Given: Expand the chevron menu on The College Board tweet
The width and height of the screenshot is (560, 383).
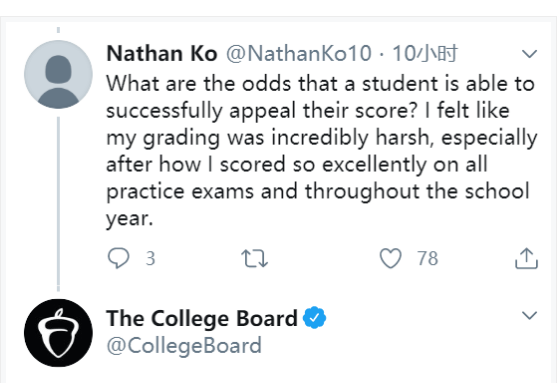Looking at the screenshot, I should tap(529, 315).
